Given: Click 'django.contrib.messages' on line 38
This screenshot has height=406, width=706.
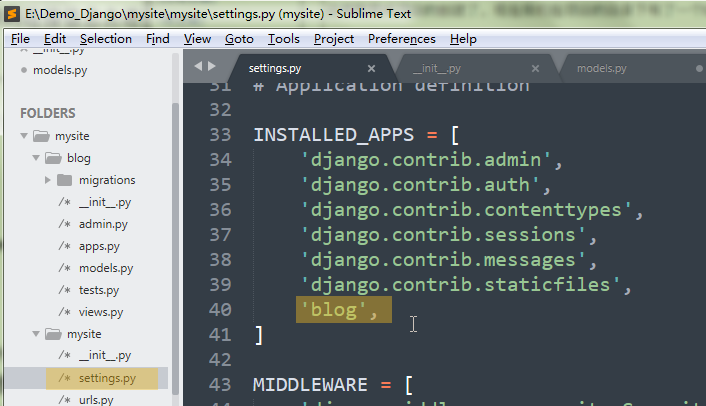Looking at the screenshot, I should pos(443,260).
